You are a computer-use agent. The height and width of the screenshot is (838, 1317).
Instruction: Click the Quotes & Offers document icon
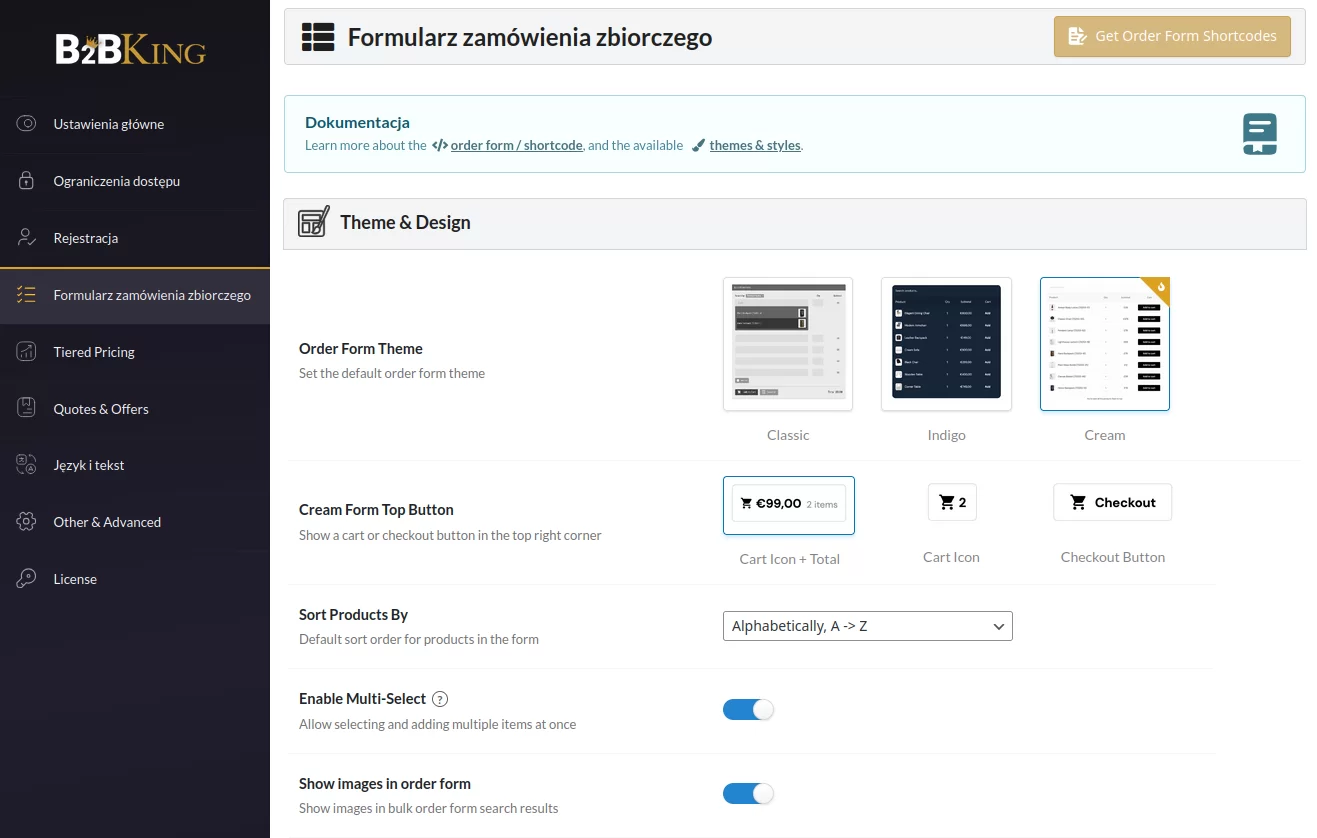pos(27,409)
